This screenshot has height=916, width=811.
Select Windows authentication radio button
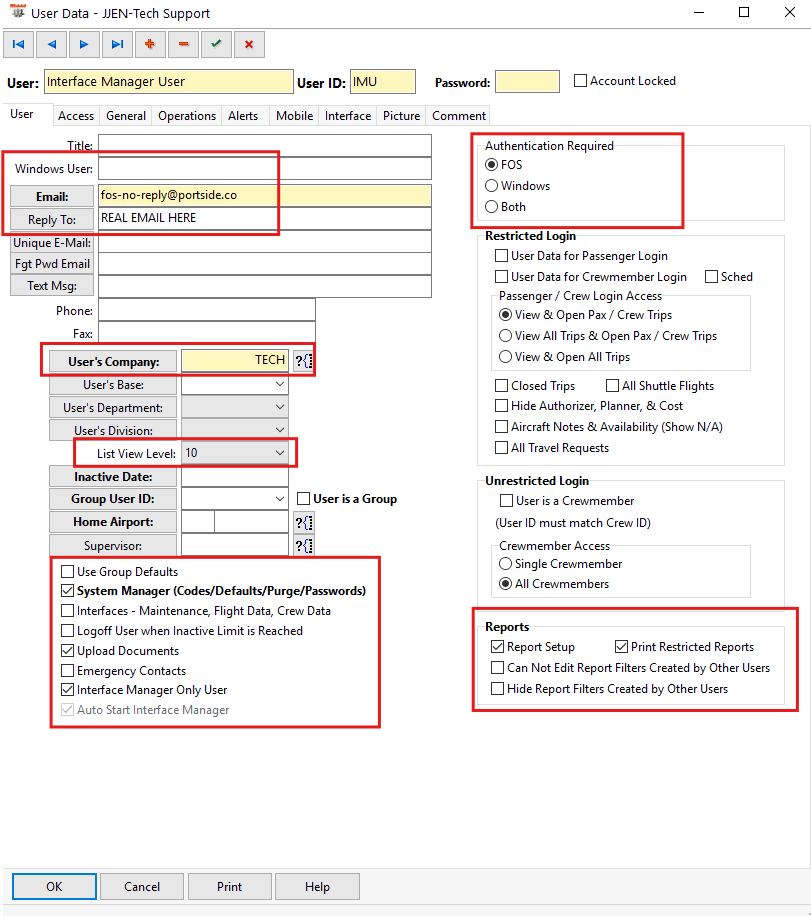click(x=491, y=186)
